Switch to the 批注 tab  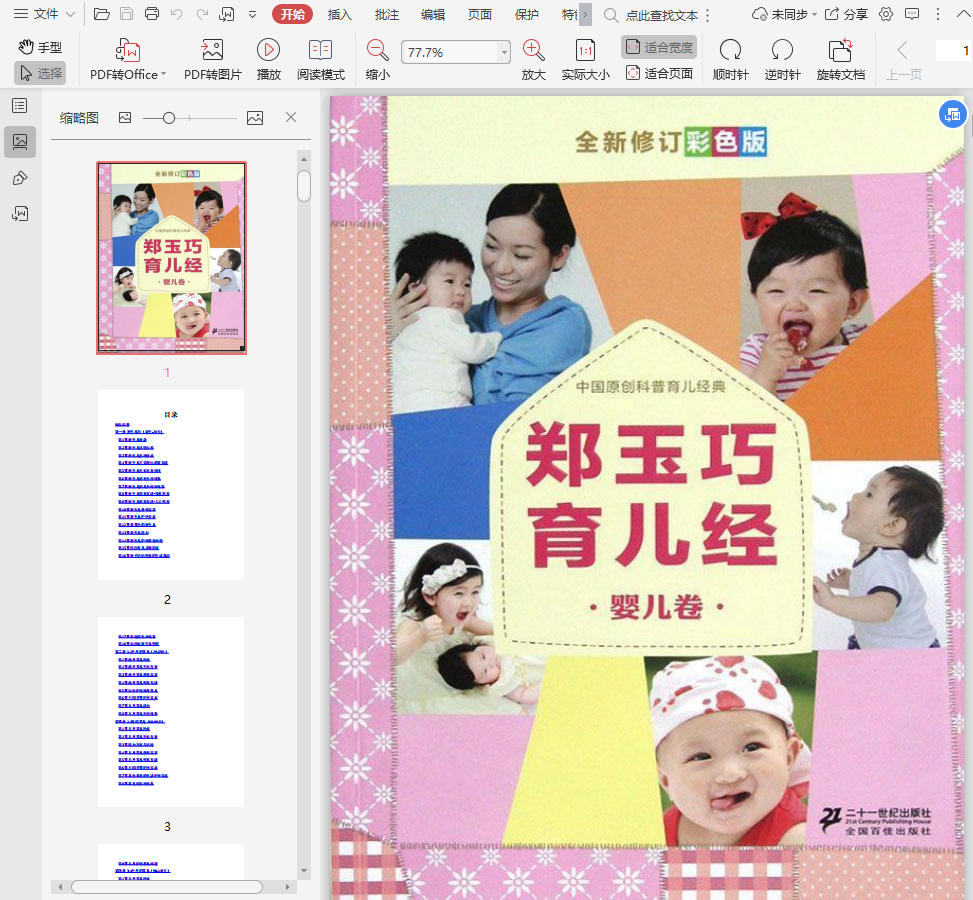point(386,14)
